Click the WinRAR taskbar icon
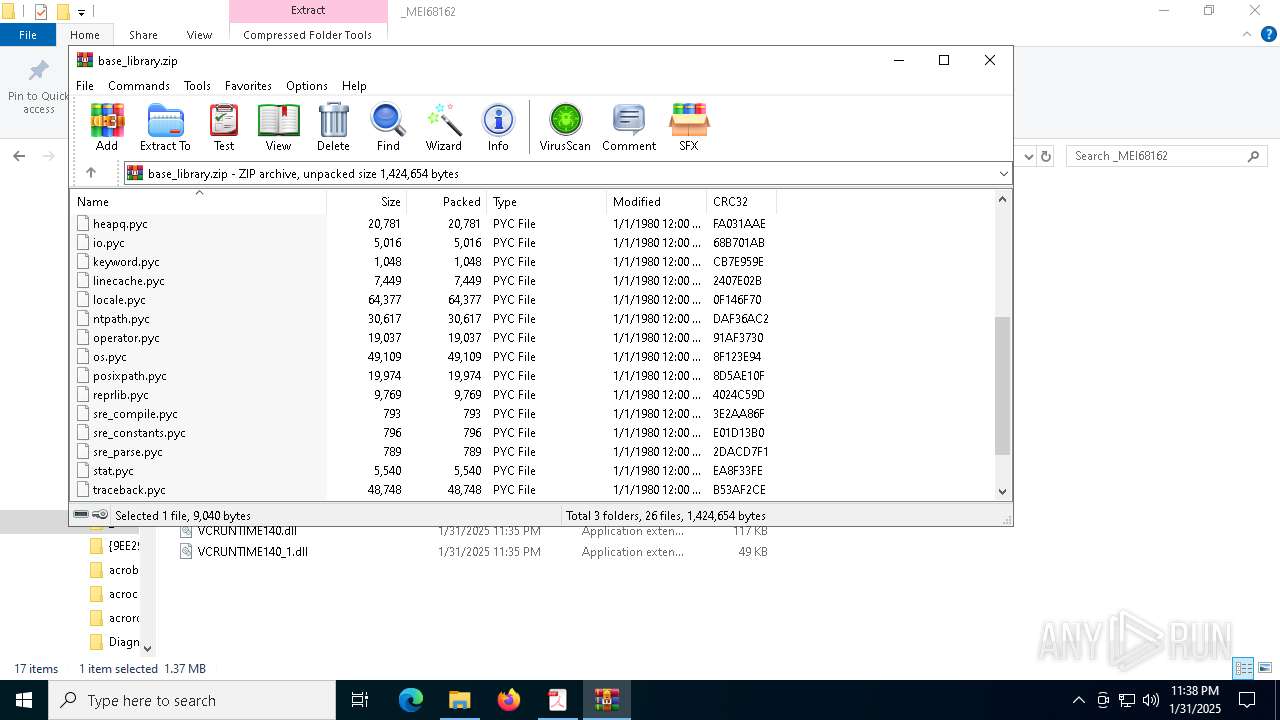 (606, 700)
